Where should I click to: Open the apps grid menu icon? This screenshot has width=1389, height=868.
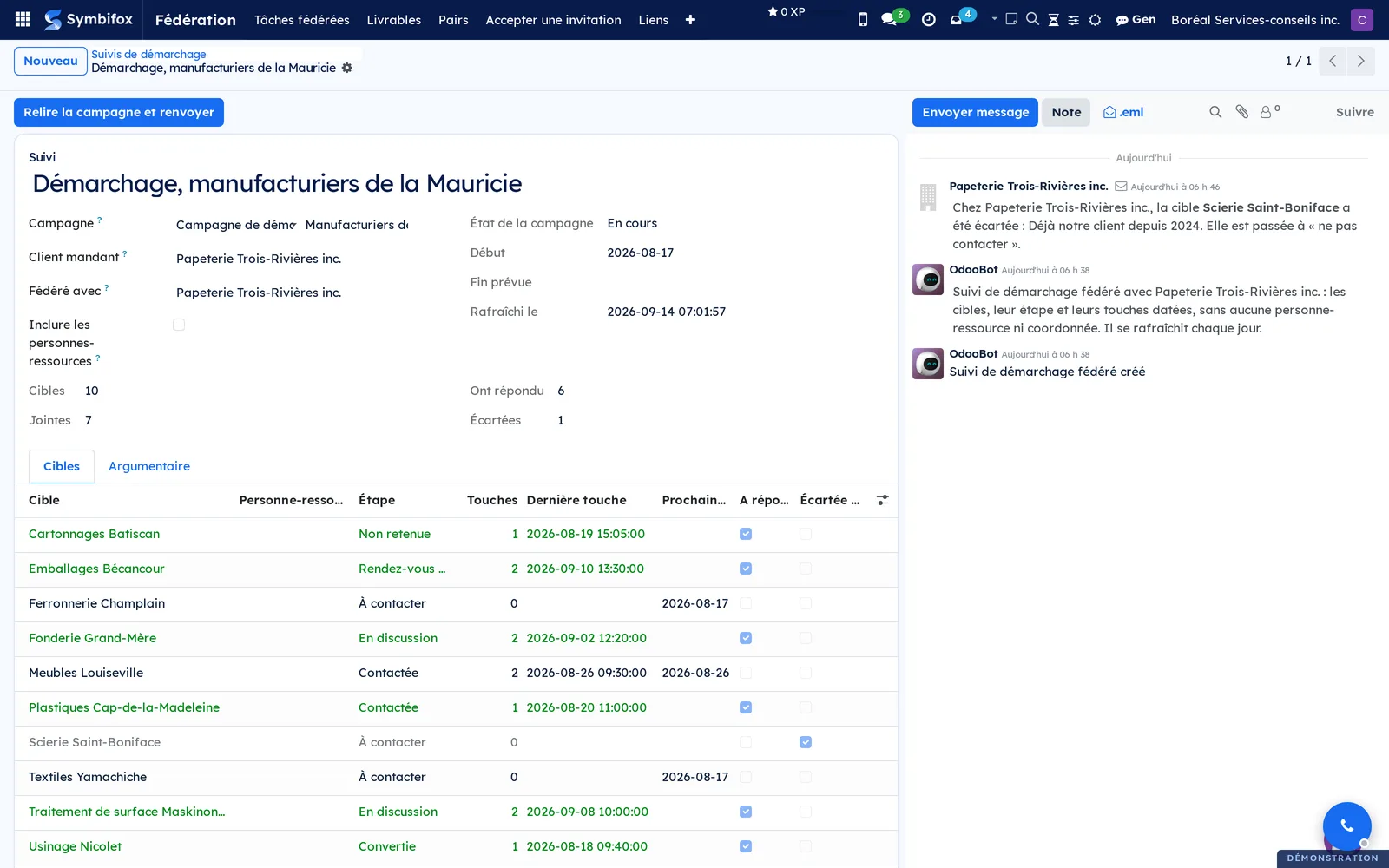23,19
